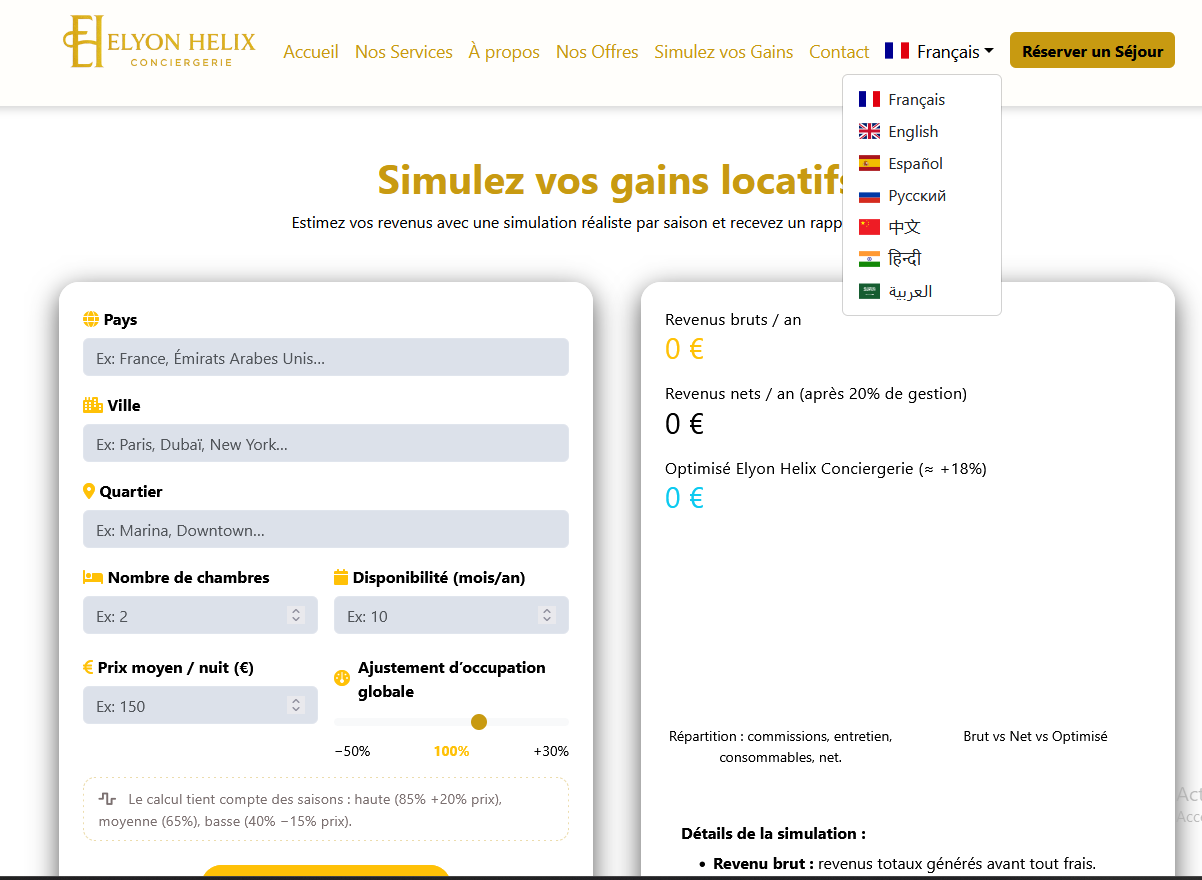
Task: Click the calendar icon beside Disponibilité
Action: click(x=341, y=578)
